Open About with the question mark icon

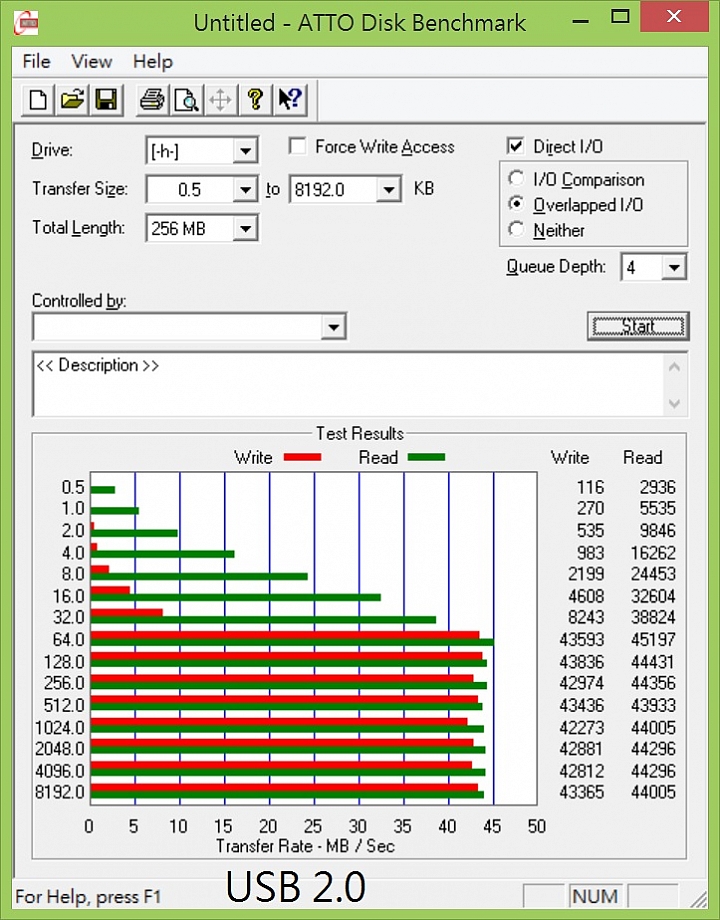coord(255,99)
